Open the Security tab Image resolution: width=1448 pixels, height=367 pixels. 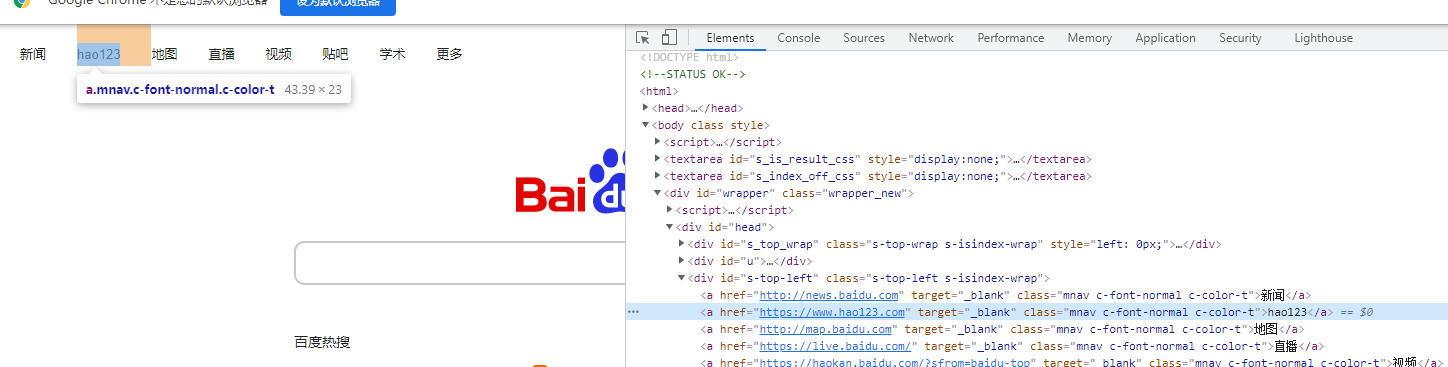(x=1240, y=38)
